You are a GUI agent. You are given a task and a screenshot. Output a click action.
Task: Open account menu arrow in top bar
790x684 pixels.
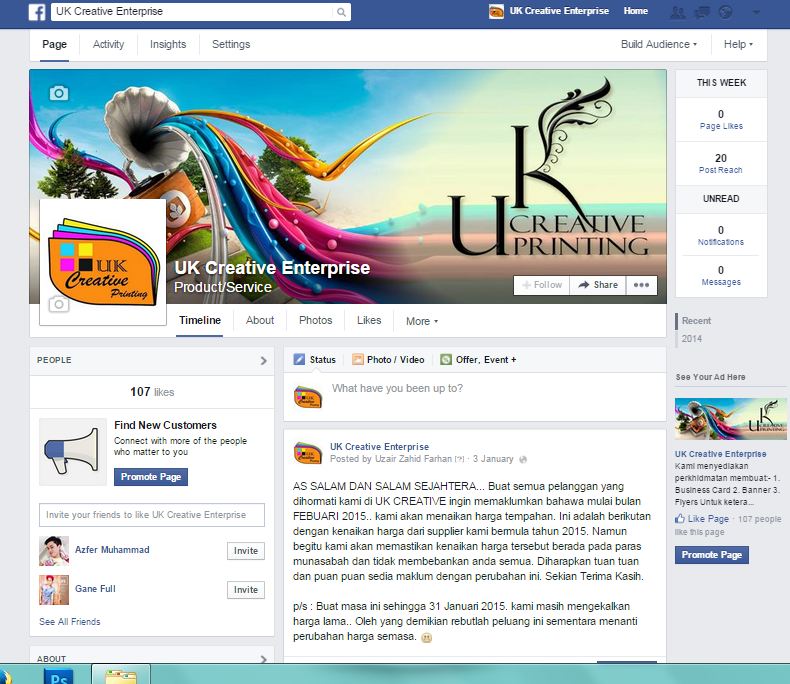tap(756, 13)
